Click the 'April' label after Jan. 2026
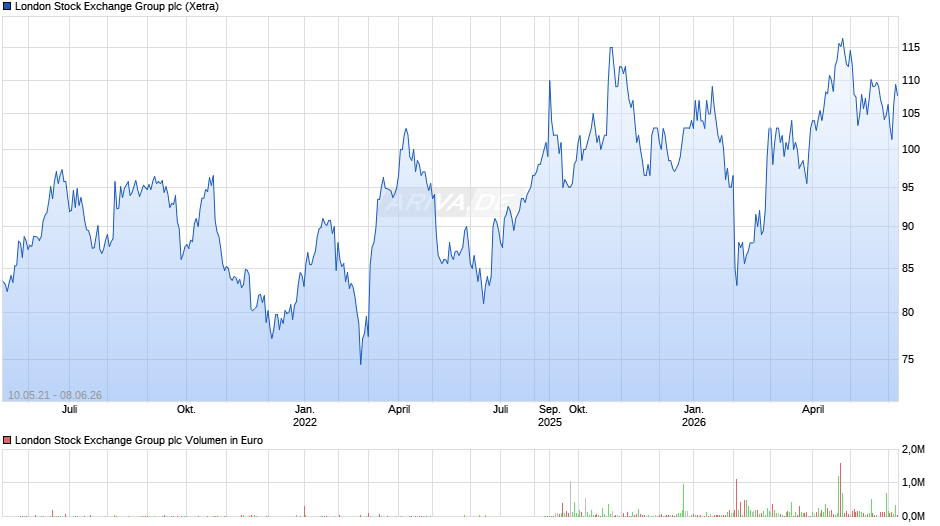940x526 pixels. tap(813, 410)
